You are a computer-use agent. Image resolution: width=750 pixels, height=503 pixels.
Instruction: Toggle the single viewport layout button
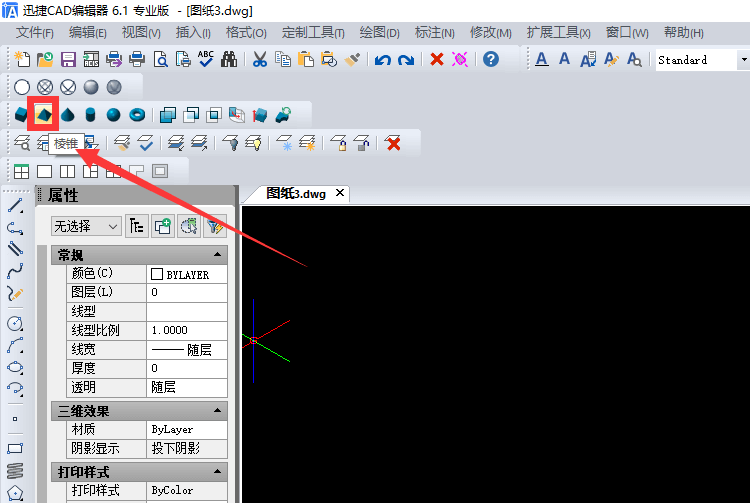tap(44, 171)
